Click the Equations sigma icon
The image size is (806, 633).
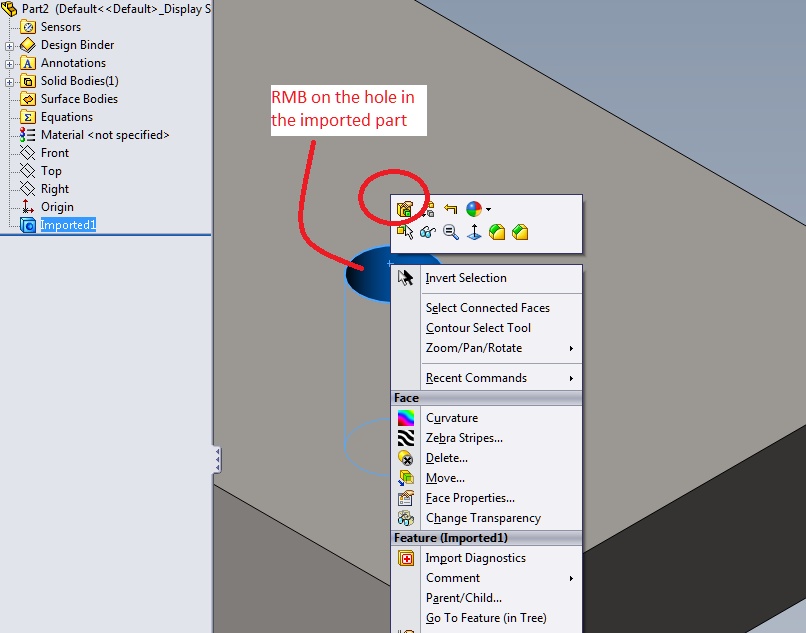[28, 117]
